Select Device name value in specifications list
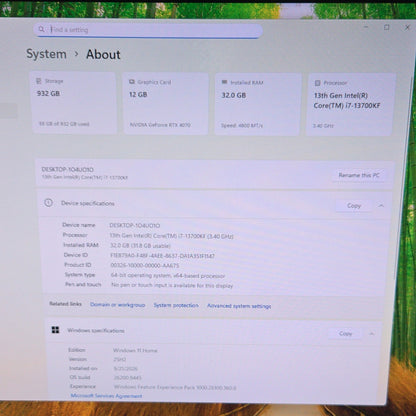Screen dimensions: 416x416 (x=135, y=226)
